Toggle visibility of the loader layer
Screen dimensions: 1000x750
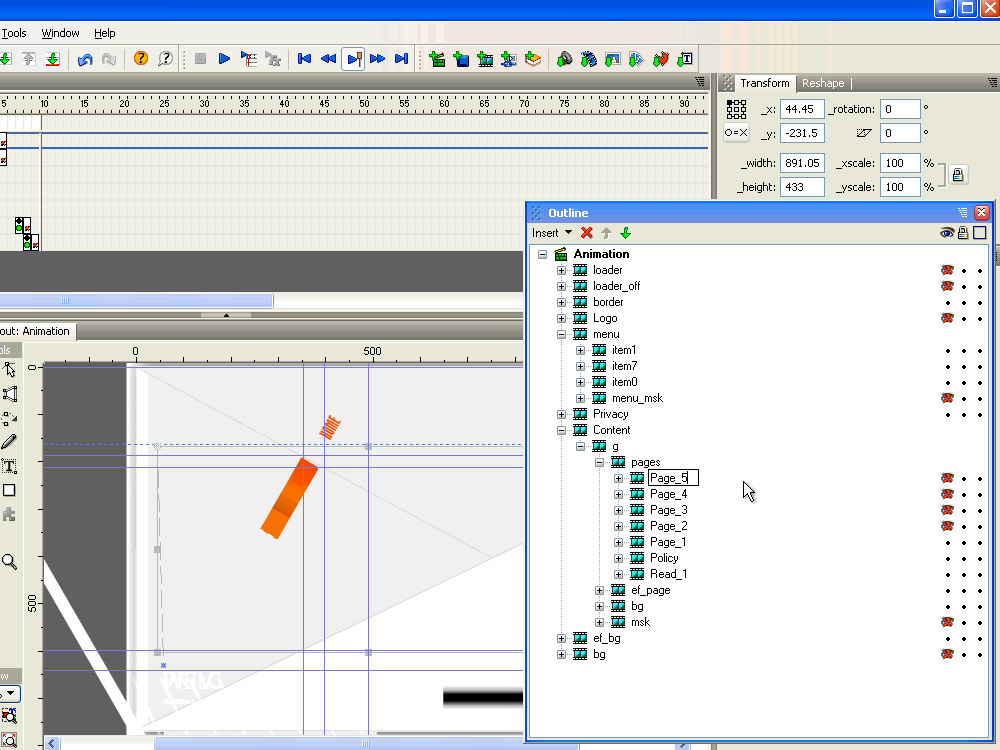point(946,270)
